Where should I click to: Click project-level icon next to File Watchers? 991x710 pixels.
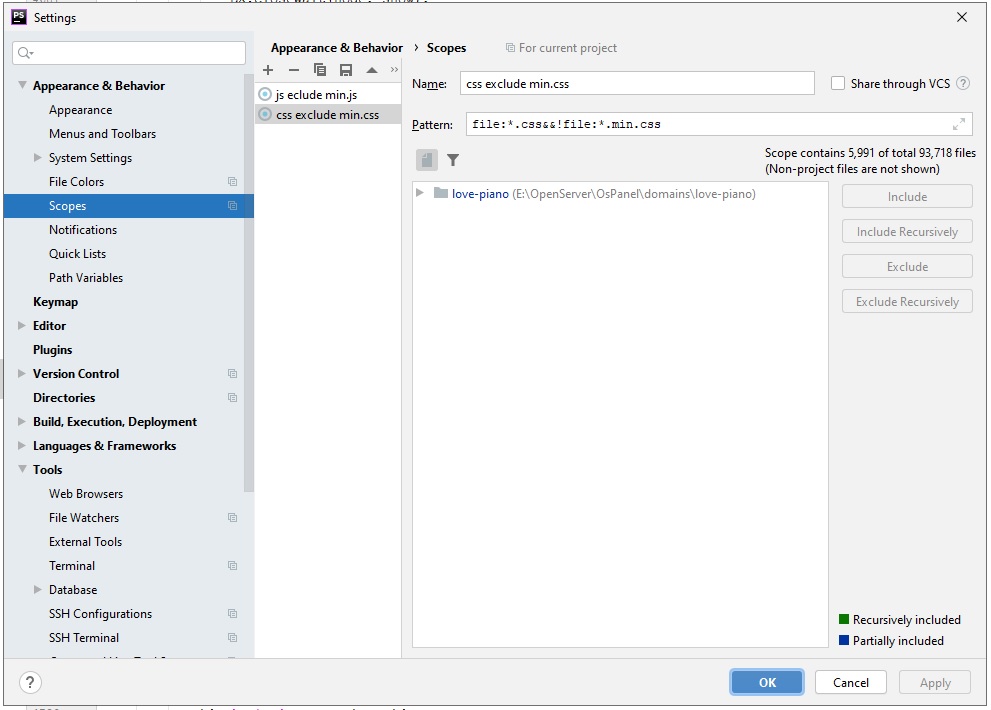[x=233, y=518]
